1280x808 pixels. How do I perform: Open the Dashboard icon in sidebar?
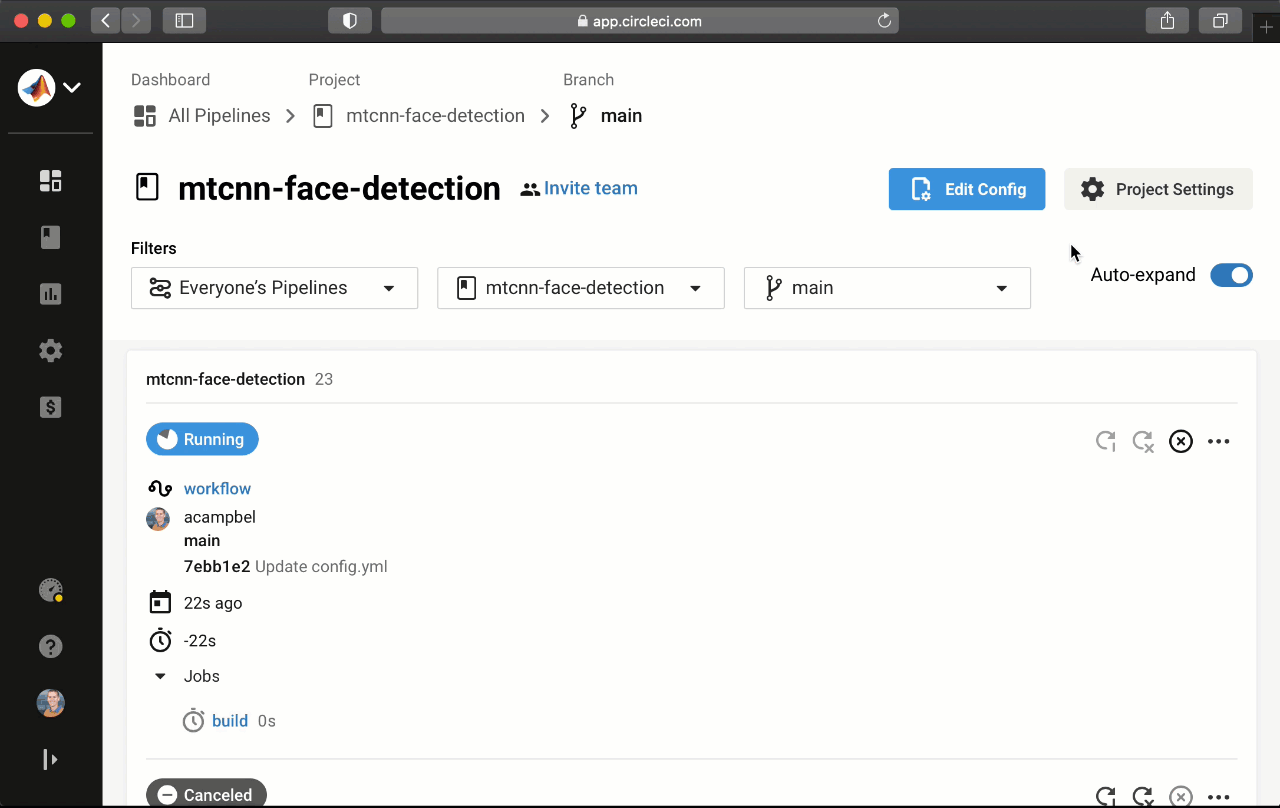tap(50, 180)
